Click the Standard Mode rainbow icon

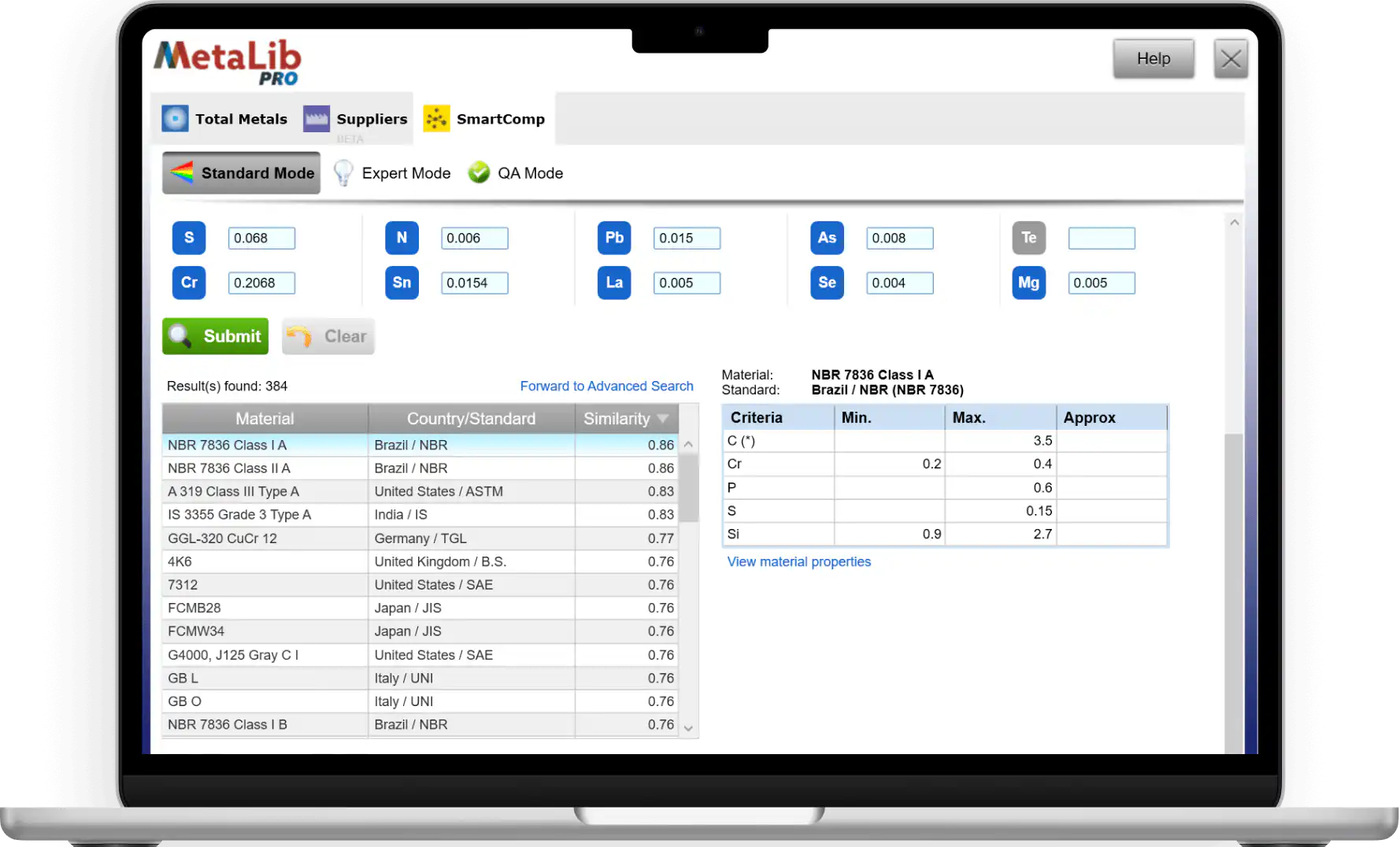click(183, 172)
